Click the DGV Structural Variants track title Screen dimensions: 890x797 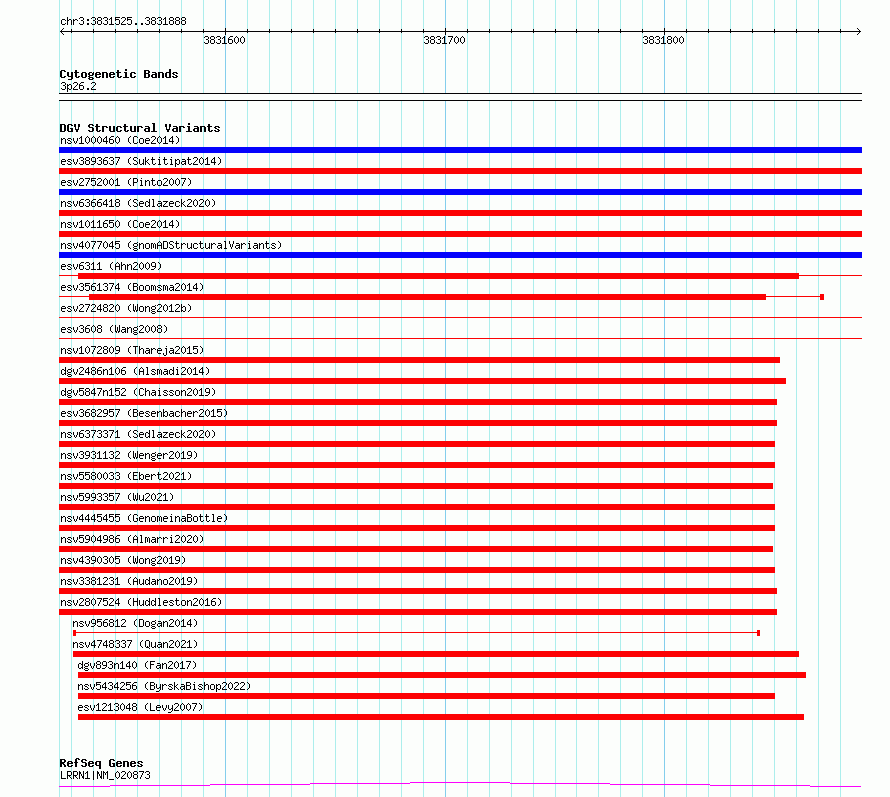(x=140, y=128)
